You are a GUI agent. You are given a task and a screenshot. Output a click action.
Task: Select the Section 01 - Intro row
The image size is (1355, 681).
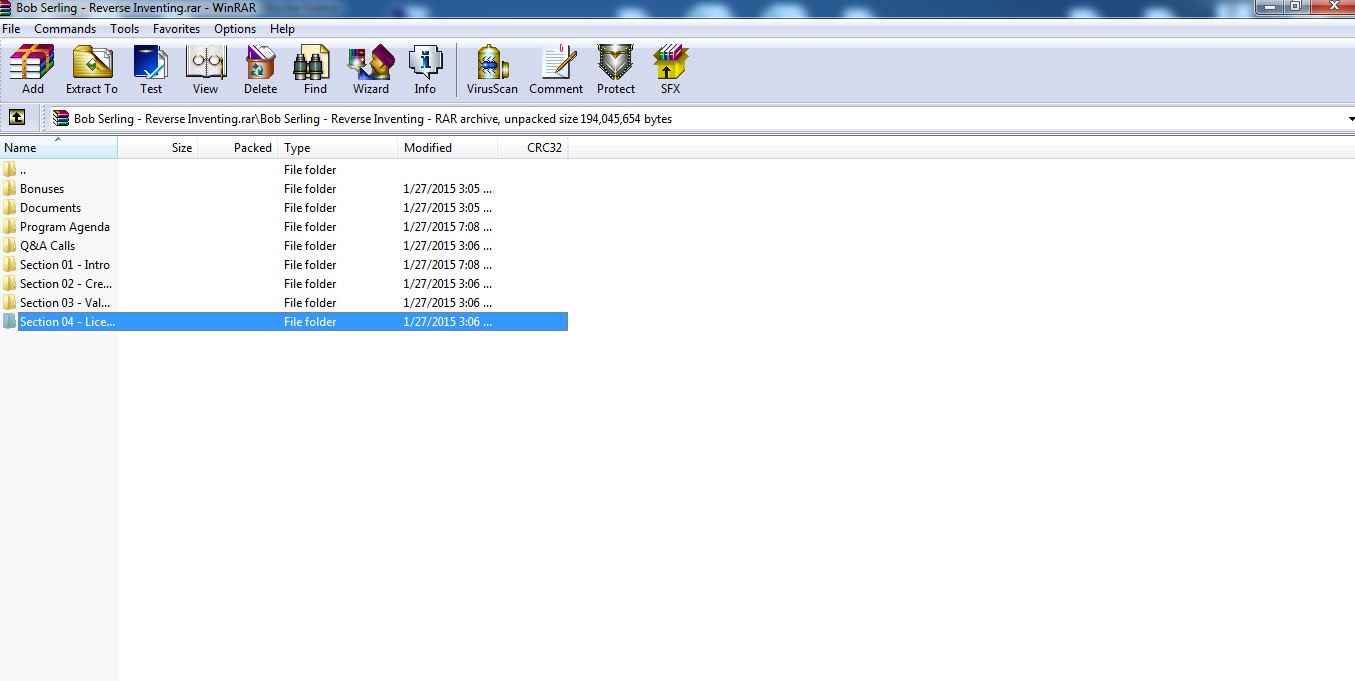click(x=284, y=265)
